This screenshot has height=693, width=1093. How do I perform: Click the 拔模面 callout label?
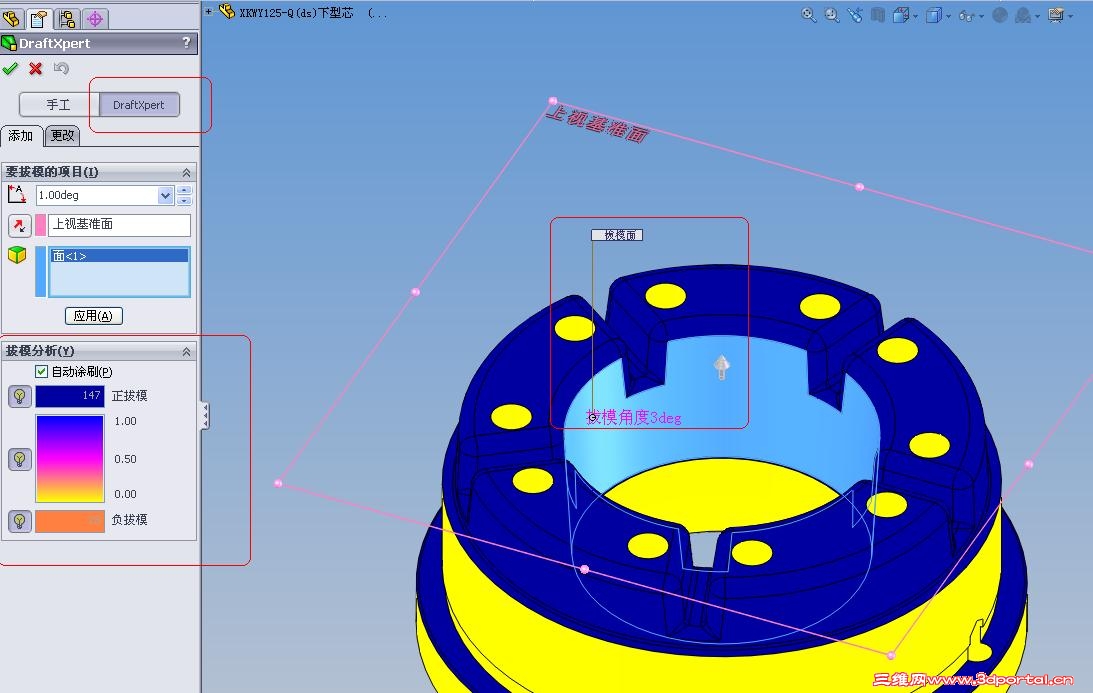(617, 235)
